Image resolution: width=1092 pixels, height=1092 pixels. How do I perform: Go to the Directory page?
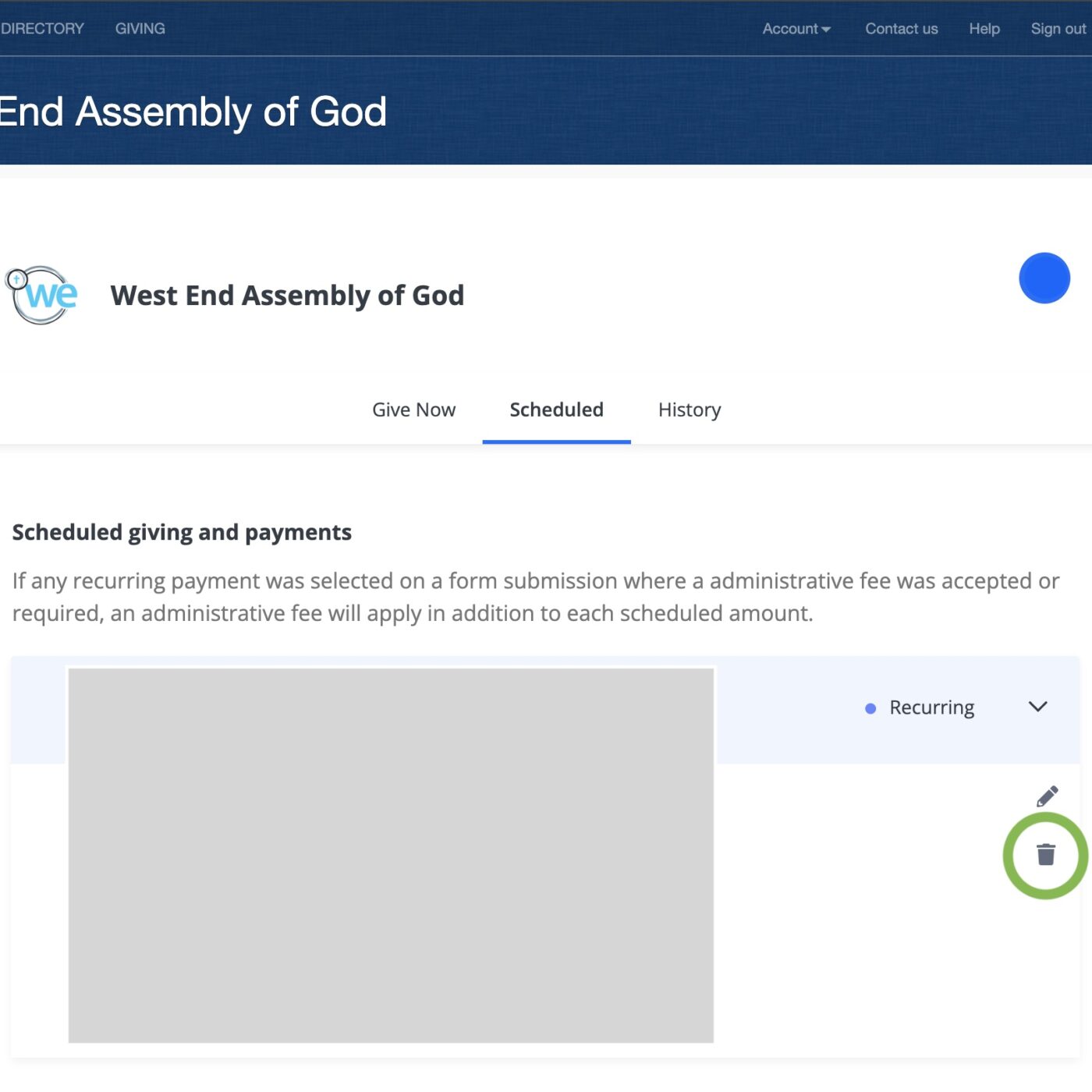click(x=42, y=29)
